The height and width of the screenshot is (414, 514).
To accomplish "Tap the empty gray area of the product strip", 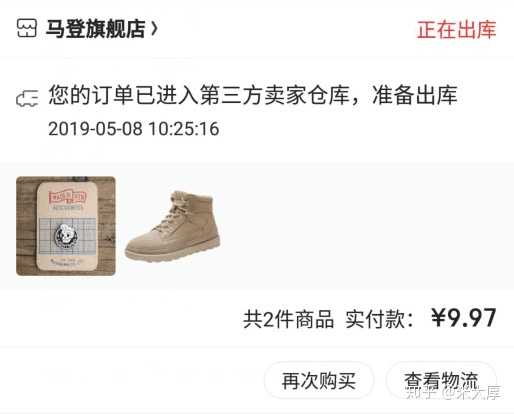I will click(x=367, y=226).
